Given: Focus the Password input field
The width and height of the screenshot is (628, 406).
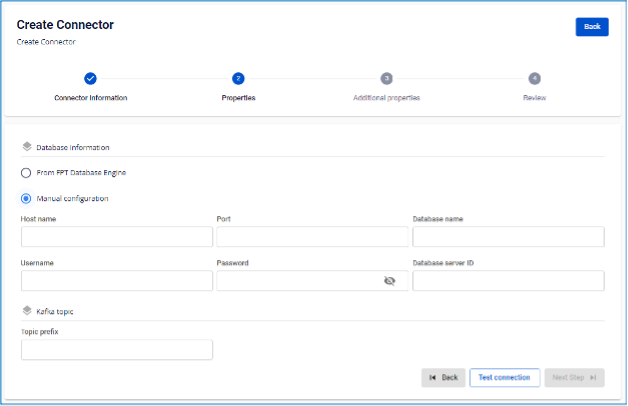Looking at the screenshot, I should click(x=312, y=281).
